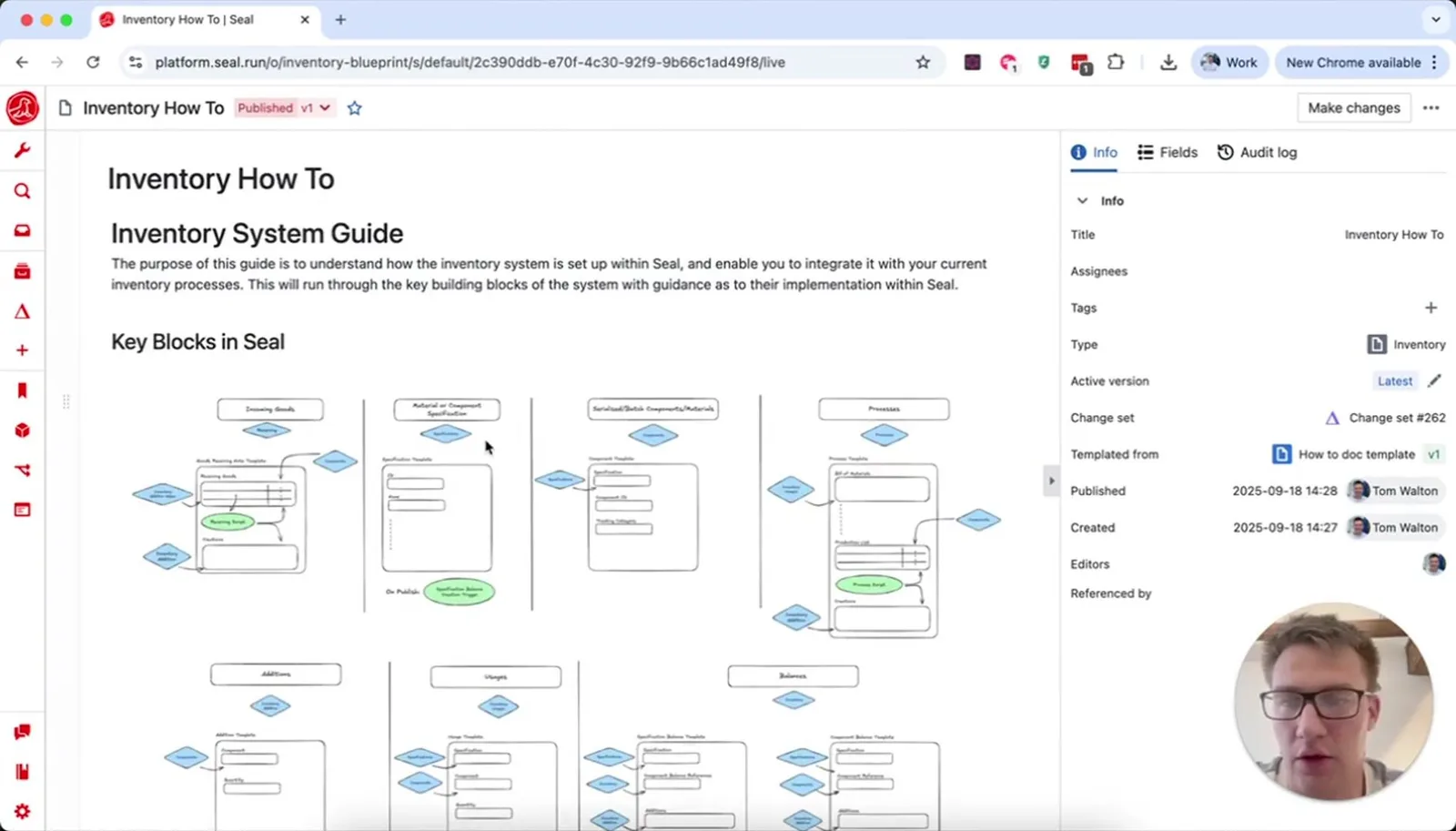
Task: Open the v1 version dropdown
Action: pyautogui.click(x=316, y=107)
